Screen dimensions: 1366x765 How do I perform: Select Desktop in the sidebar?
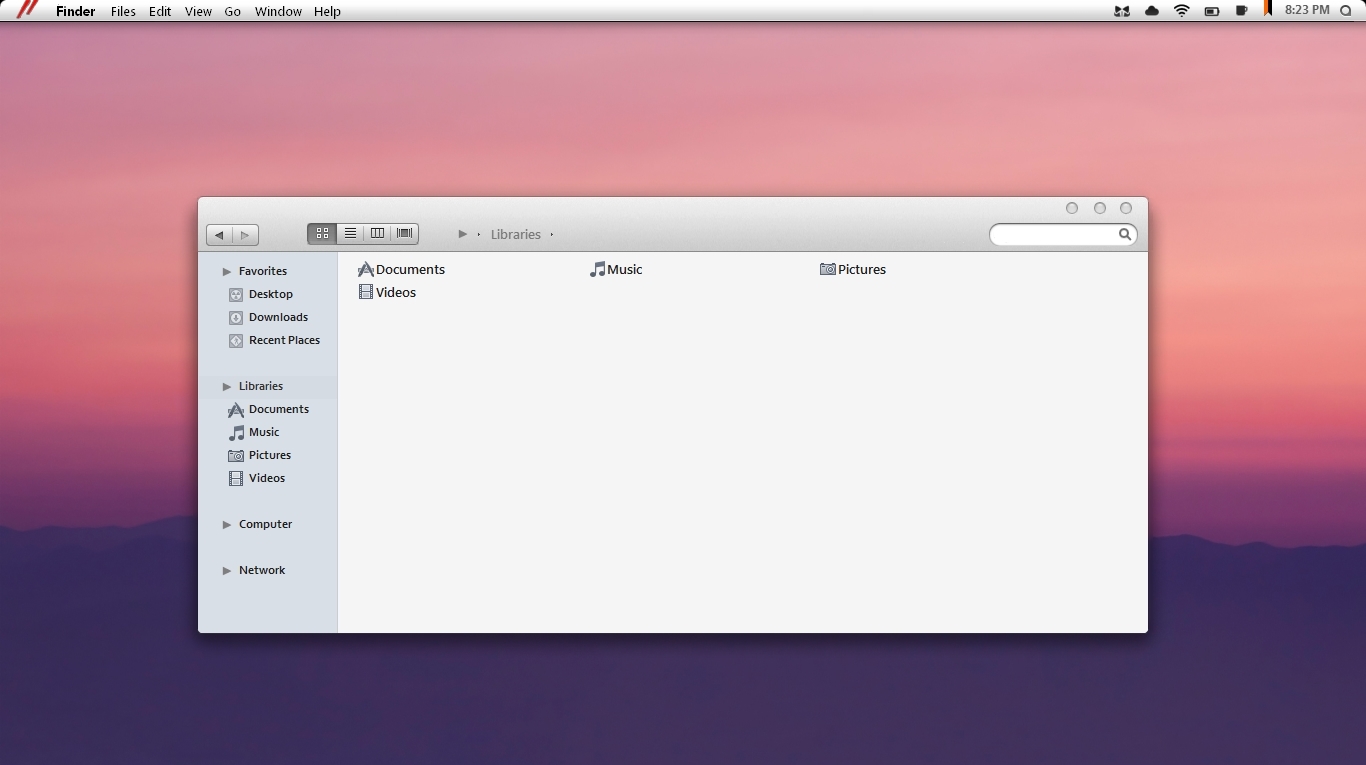click(x=271, y=294)
